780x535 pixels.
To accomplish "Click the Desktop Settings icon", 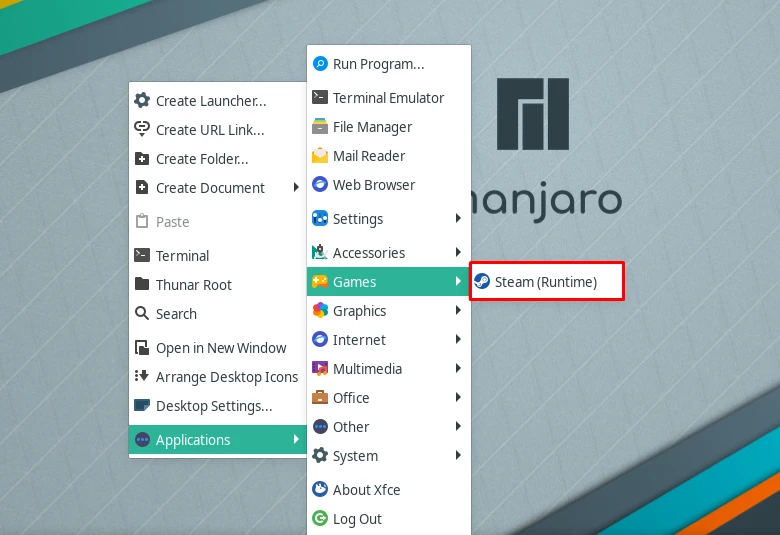I will 142,406.
